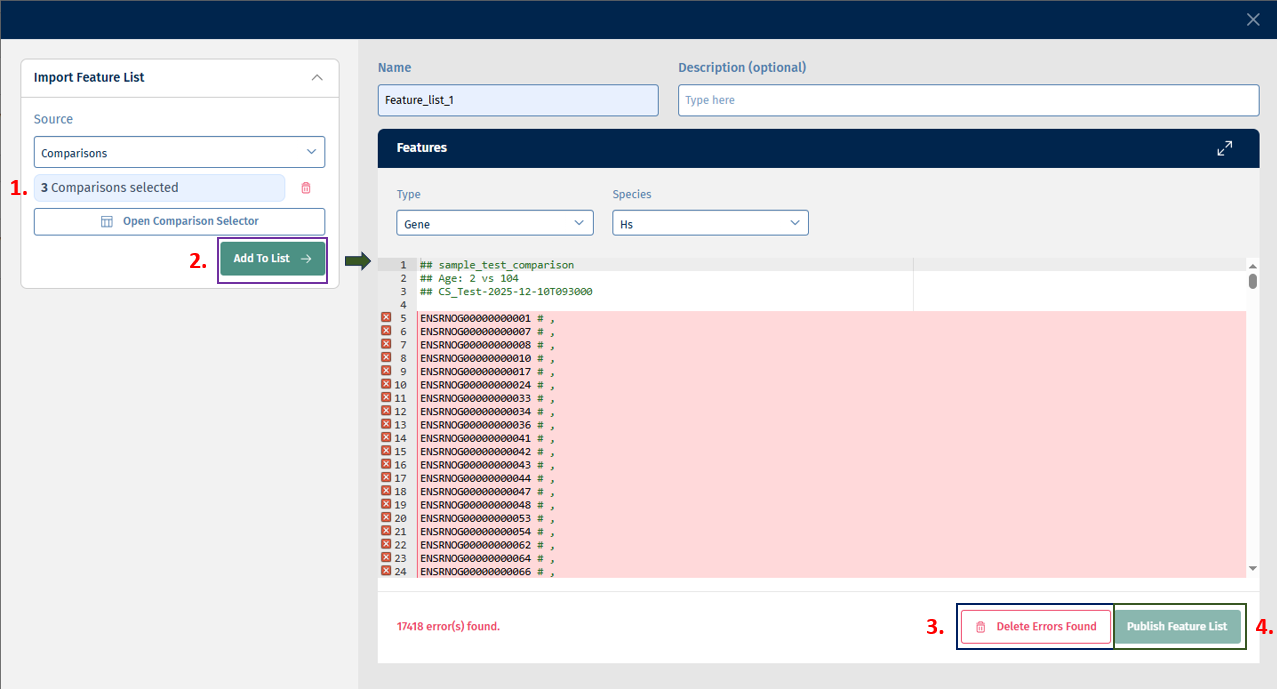1277x691 pixels.
Task: Click Publish Feature List button
Action: pyautogui.click(x=1177, y=627)
